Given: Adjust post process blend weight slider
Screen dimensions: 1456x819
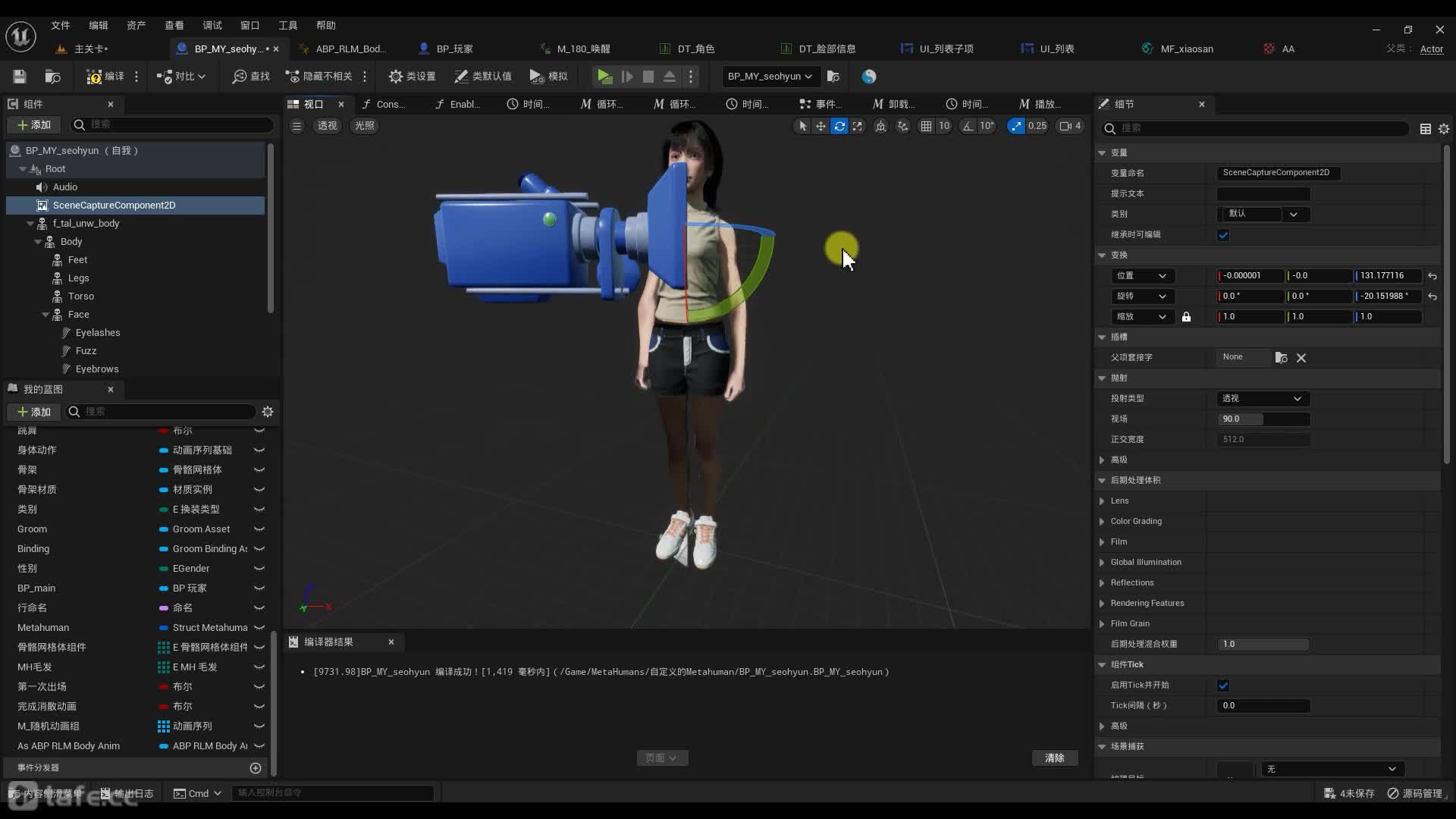Looking at the screenshot, I should coord(1263,645).
